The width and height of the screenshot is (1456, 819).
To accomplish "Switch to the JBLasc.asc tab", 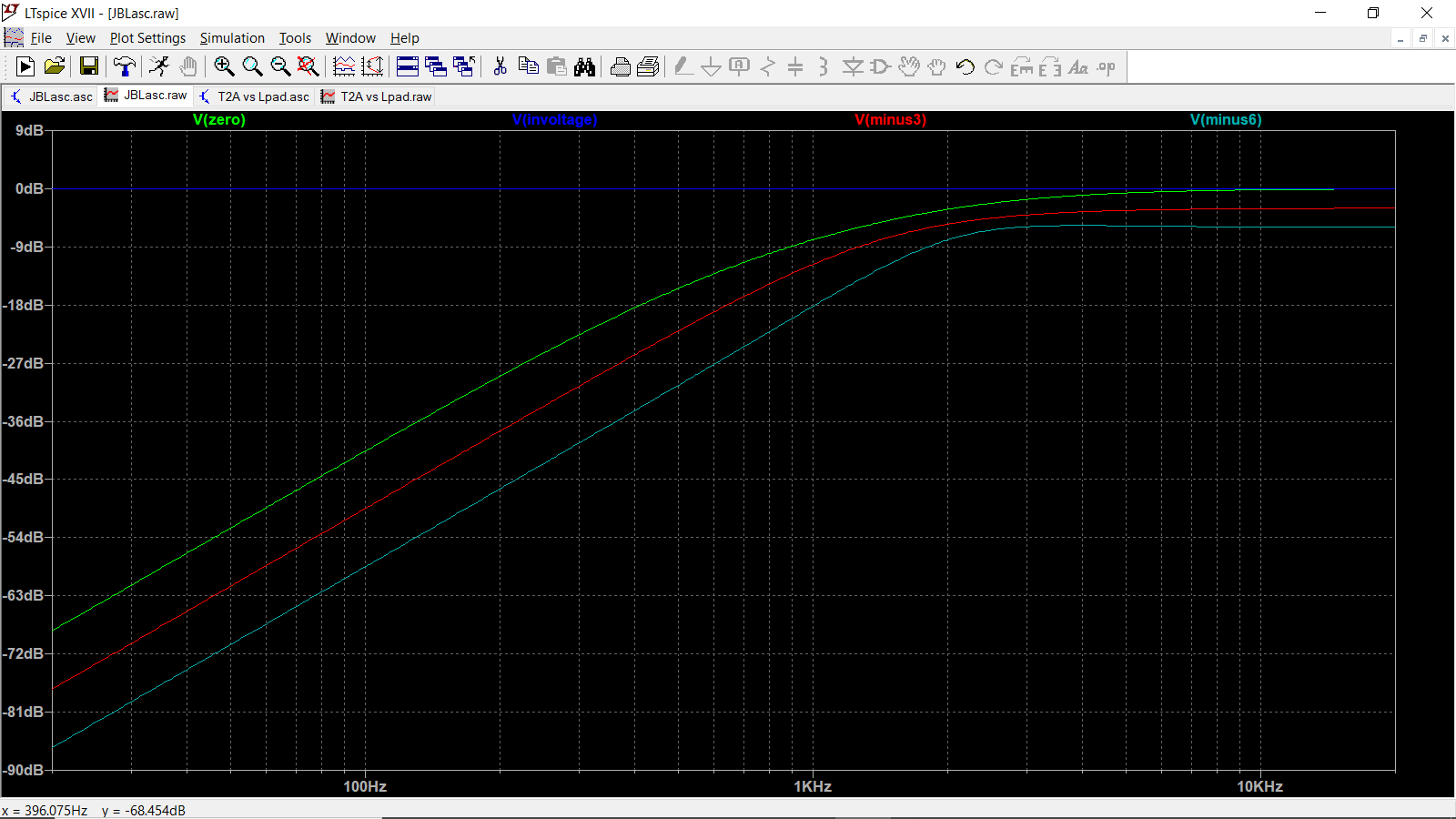I will (x=52, y=96).
